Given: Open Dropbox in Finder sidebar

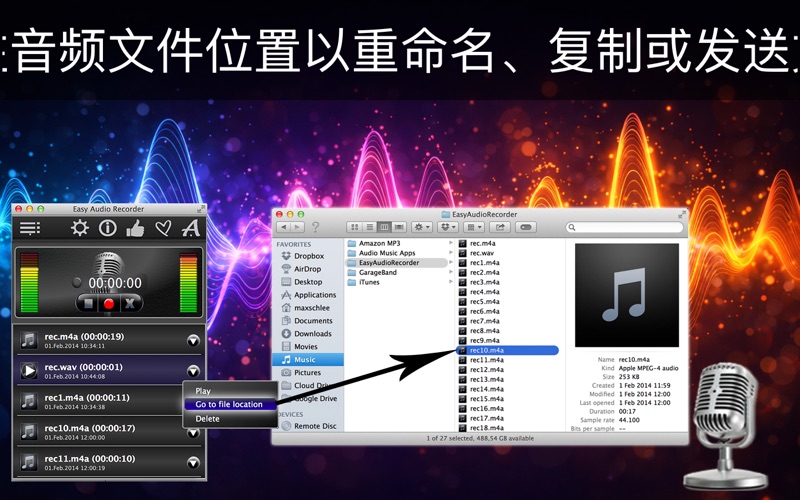Looking at the screenshot, I should tap(308, 256).
